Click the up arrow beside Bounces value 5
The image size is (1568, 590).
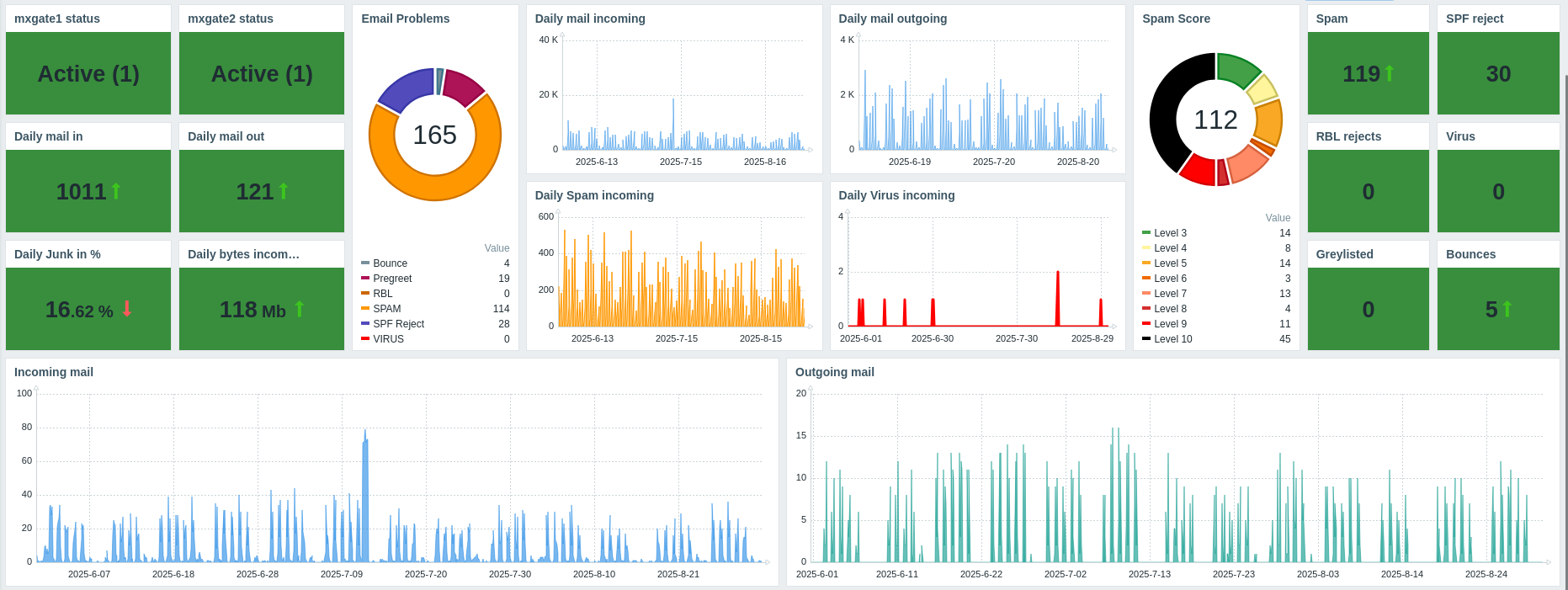click(1507, 310)
